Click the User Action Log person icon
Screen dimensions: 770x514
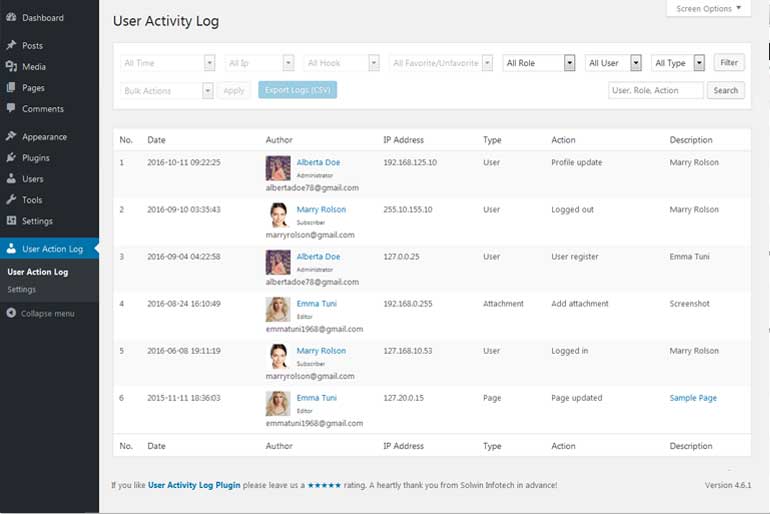(11, 248)
